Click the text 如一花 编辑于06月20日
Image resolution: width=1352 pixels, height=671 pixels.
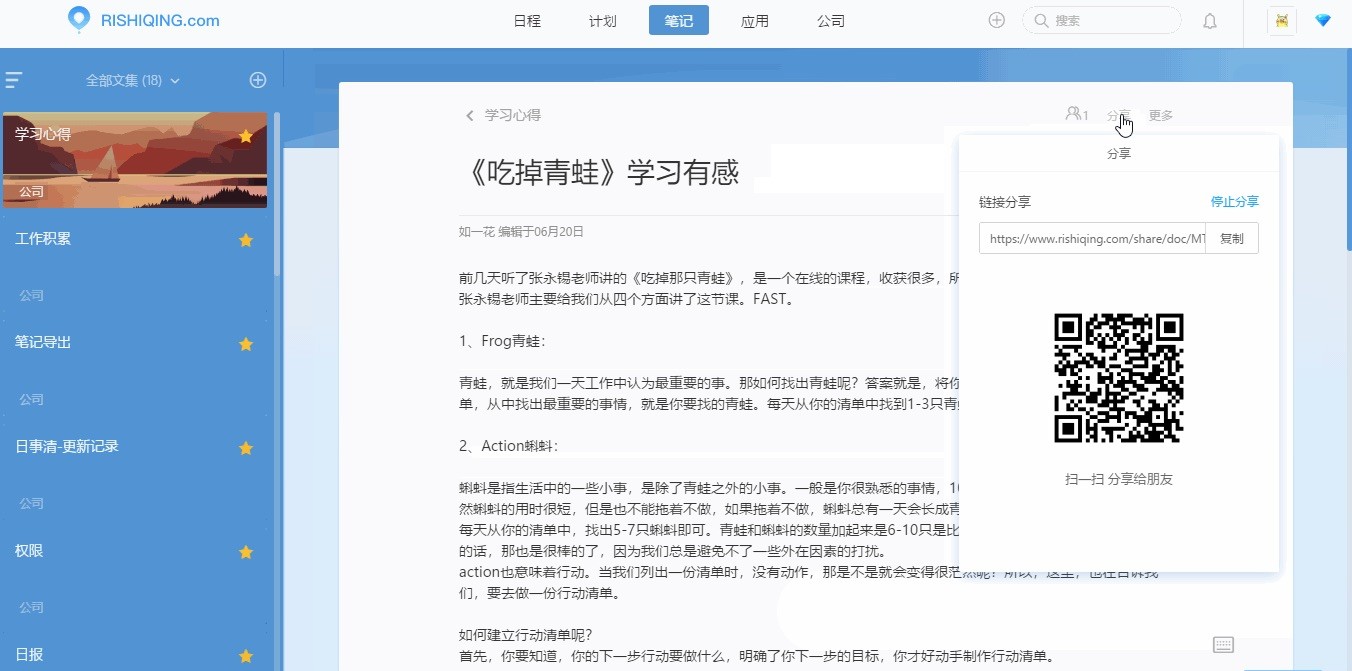(x=521, y=232)
